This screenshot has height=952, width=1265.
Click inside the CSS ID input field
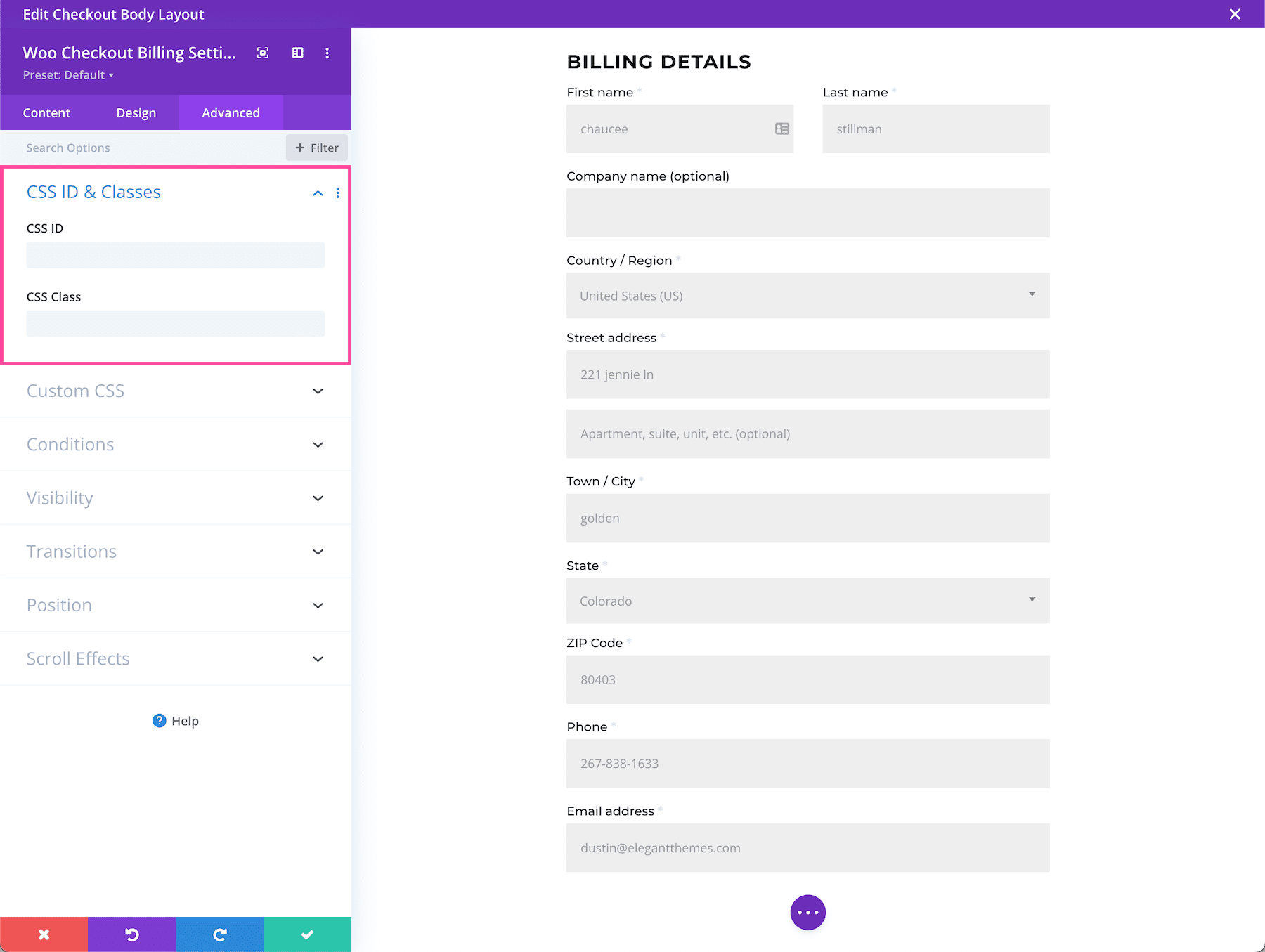[x=175, y=255]
